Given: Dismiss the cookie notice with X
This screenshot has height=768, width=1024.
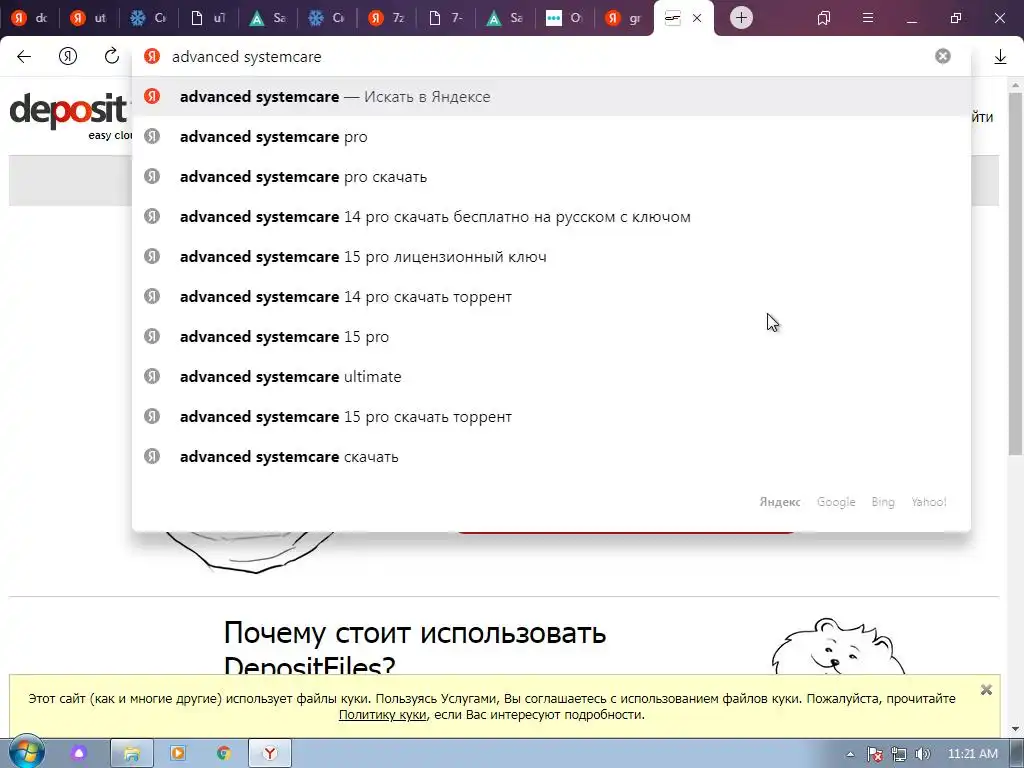Looking at the screenshot, I should (x=986, y=690).
